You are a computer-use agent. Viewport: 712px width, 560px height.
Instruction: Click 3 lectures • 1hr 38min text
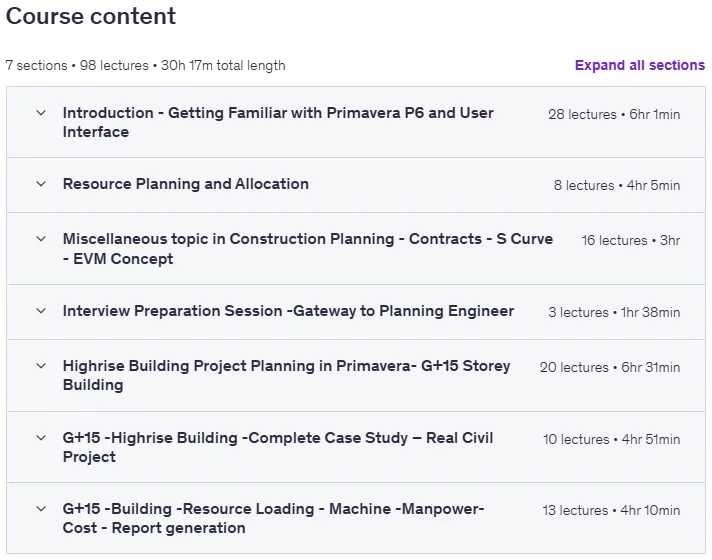(x=614, y=312)
